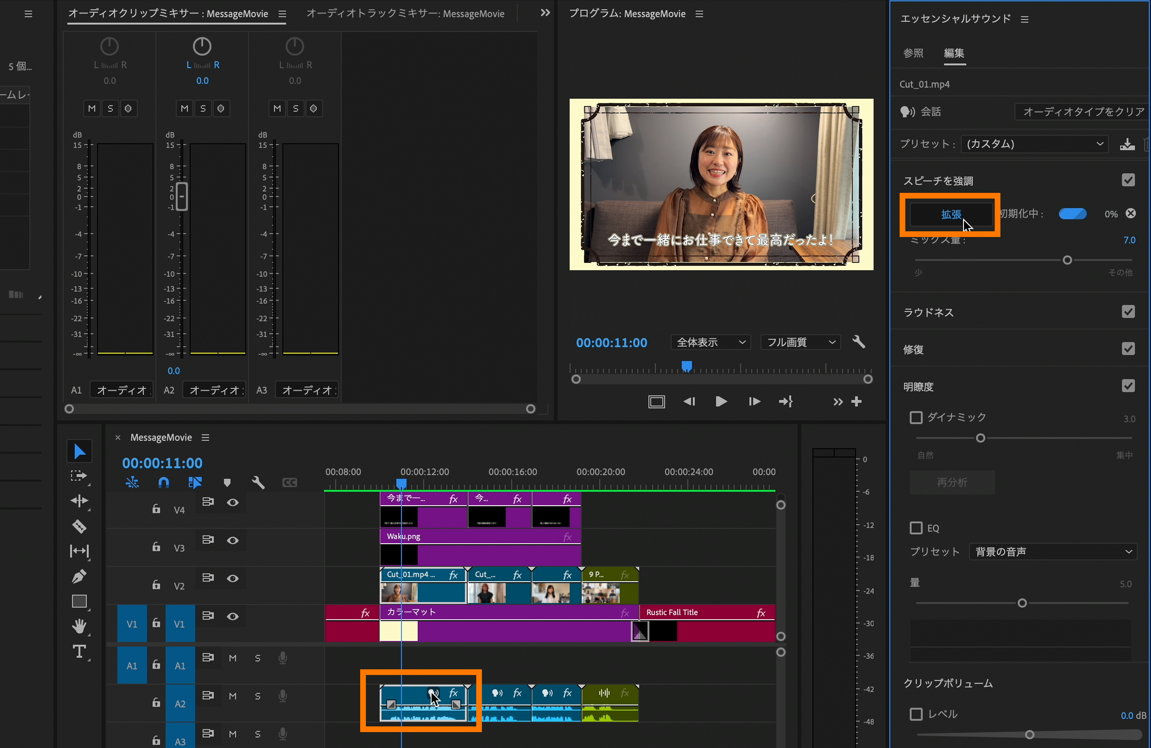Enable the ダイナミック checkbox
The height and width of the screenshot is (748, 1151).
click(916, 417)
